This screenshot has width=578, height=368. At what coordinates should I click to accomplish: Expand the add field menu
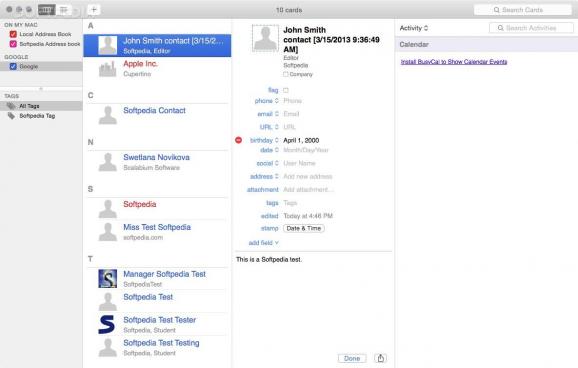tap(263, 243)
